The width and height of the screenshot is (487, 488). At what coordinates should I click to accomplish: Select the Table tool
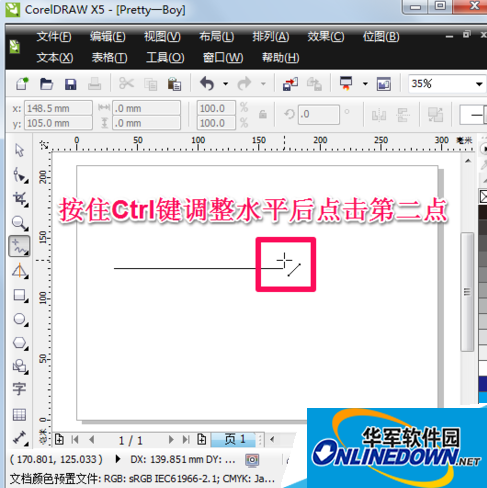pyautogui.click(x=19, y=415)
